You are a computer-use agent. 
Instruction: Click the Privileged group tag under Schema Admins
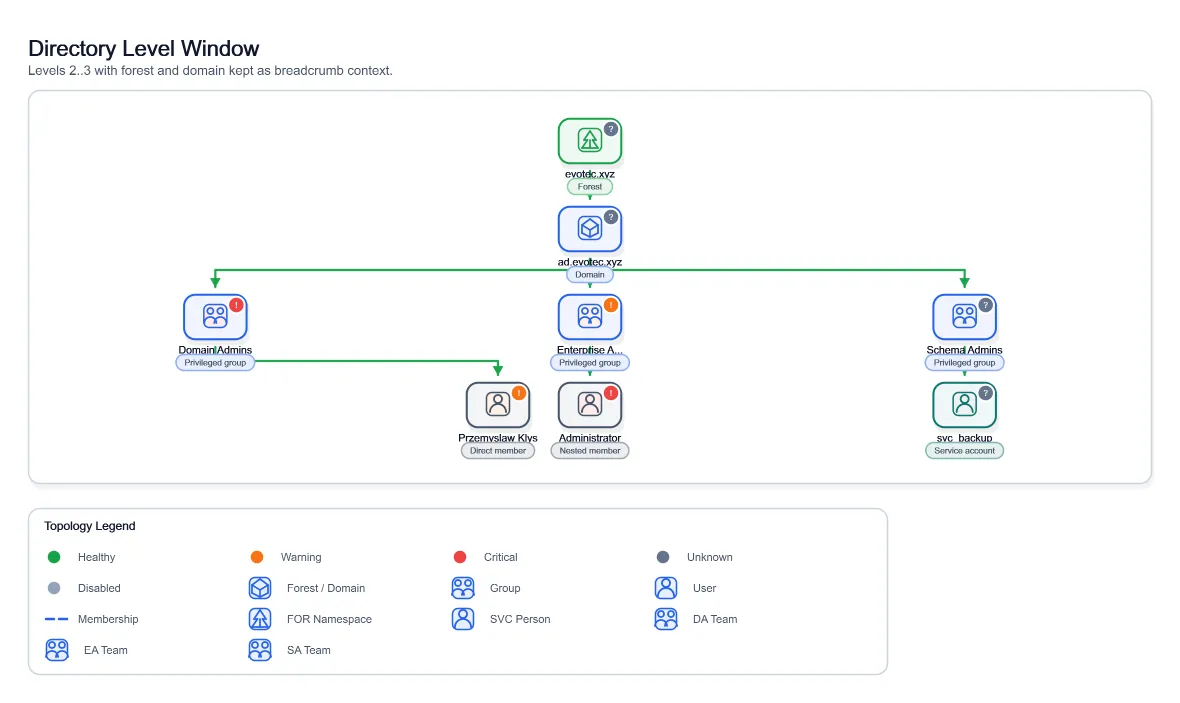(x=964, y=363)
